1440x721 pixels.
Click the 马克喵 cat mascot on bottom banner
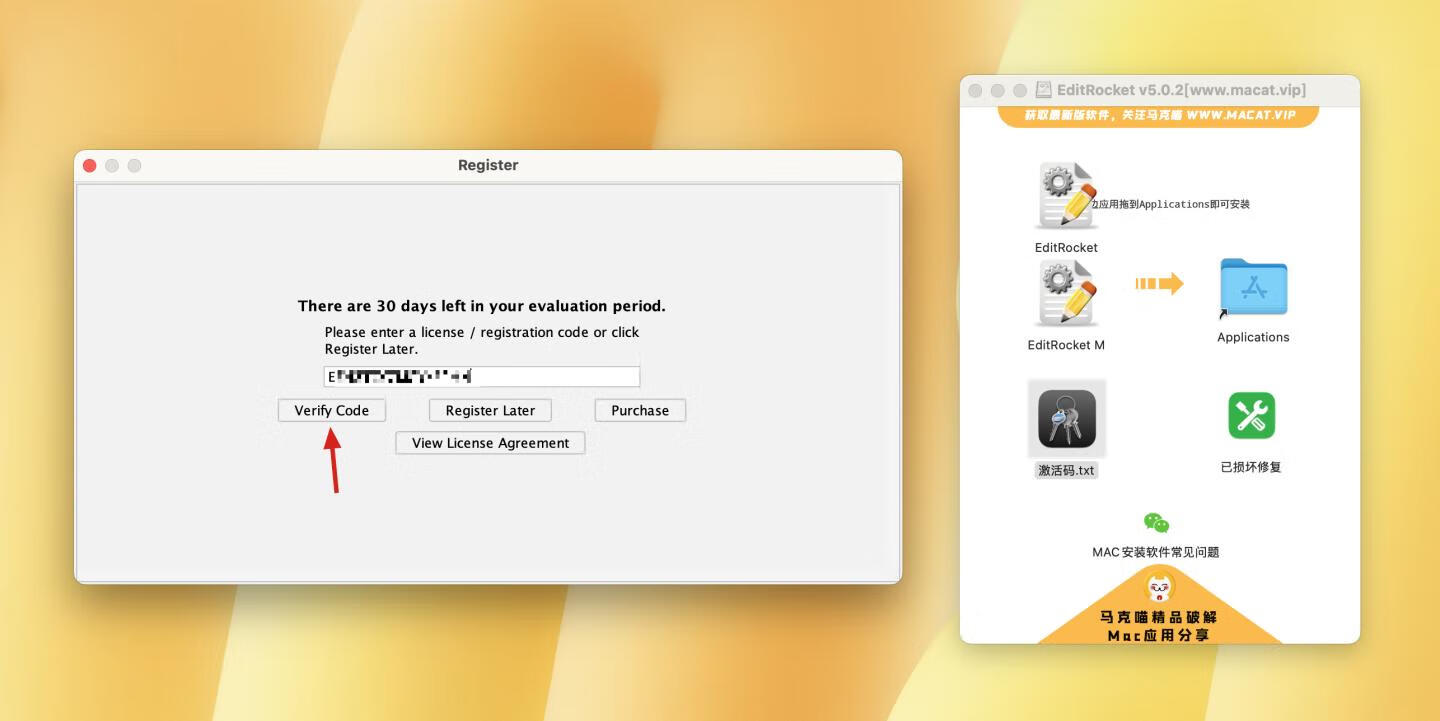[1159, 586]
